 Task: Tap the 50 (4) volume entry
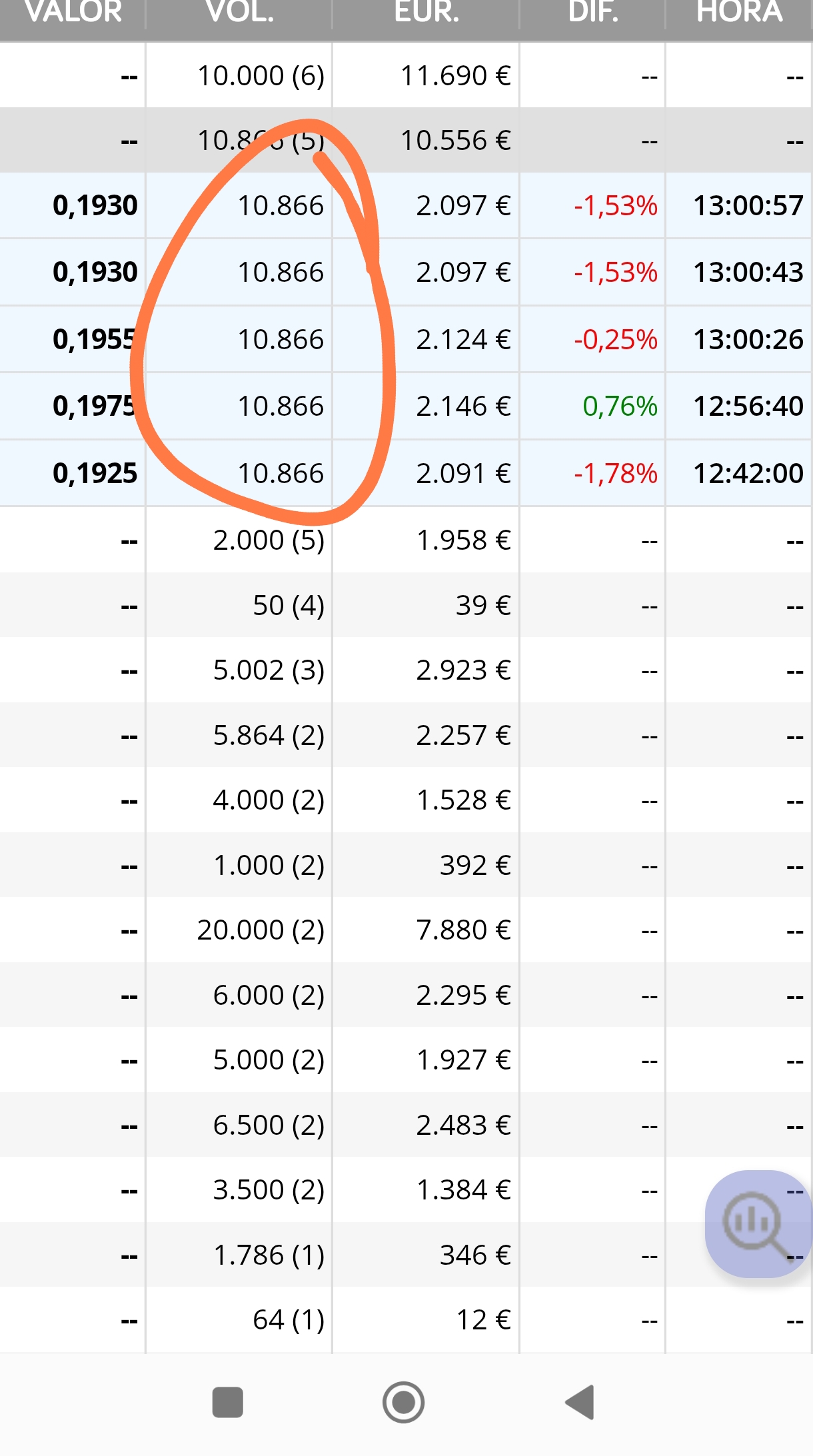288,606
